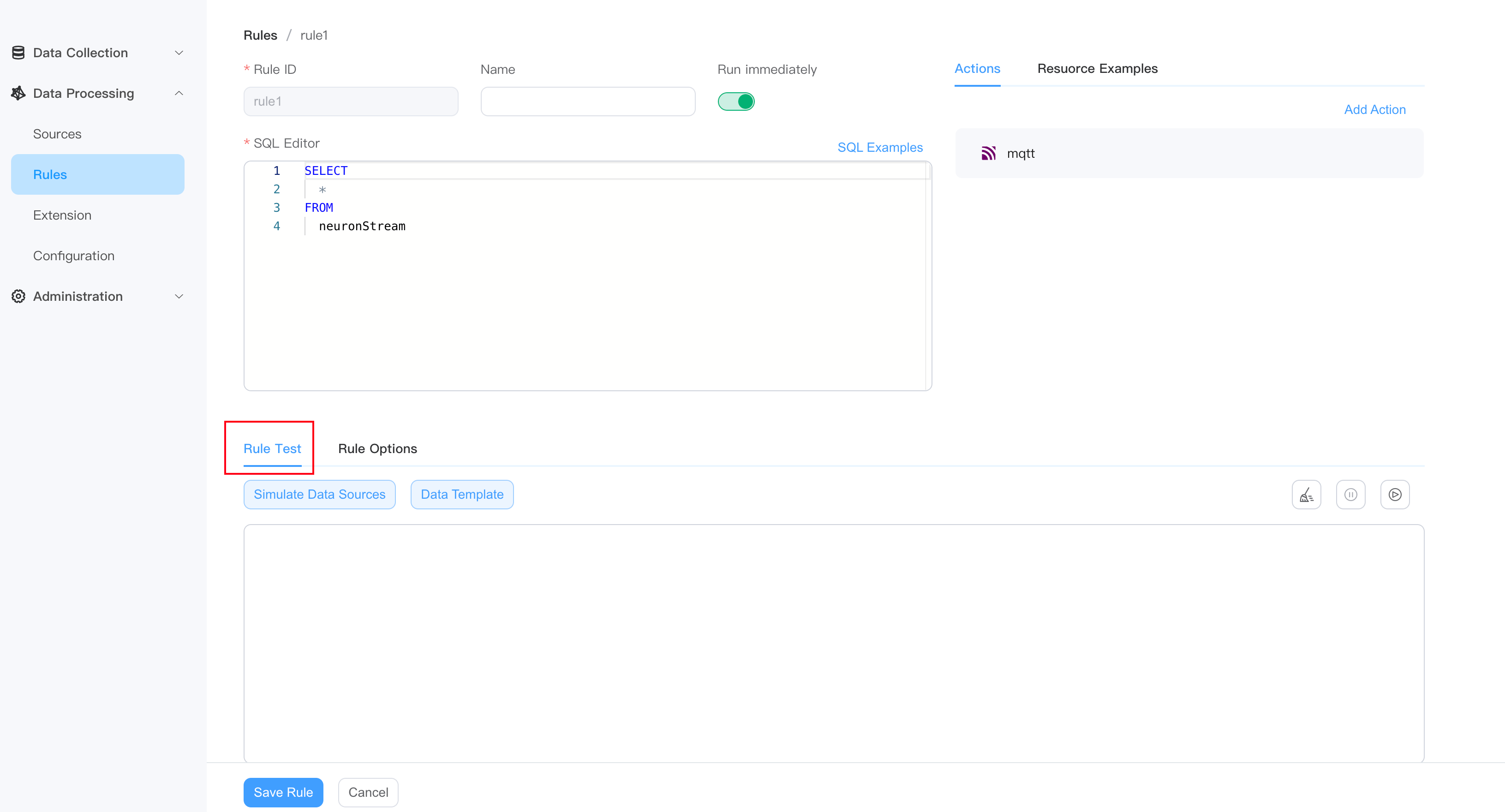
Task: Click the Data Collection database icon
Action: 18,53
